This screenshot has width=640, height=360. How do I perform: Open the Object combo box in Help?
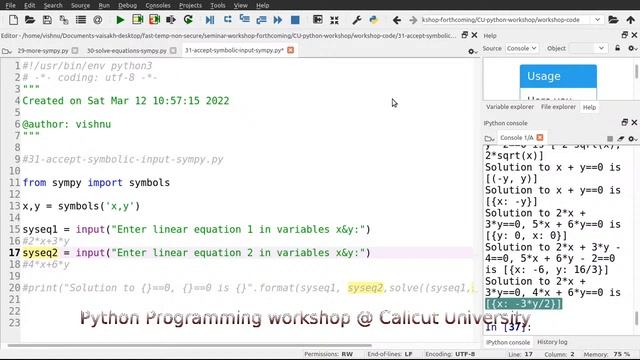(x=587, y=48)
